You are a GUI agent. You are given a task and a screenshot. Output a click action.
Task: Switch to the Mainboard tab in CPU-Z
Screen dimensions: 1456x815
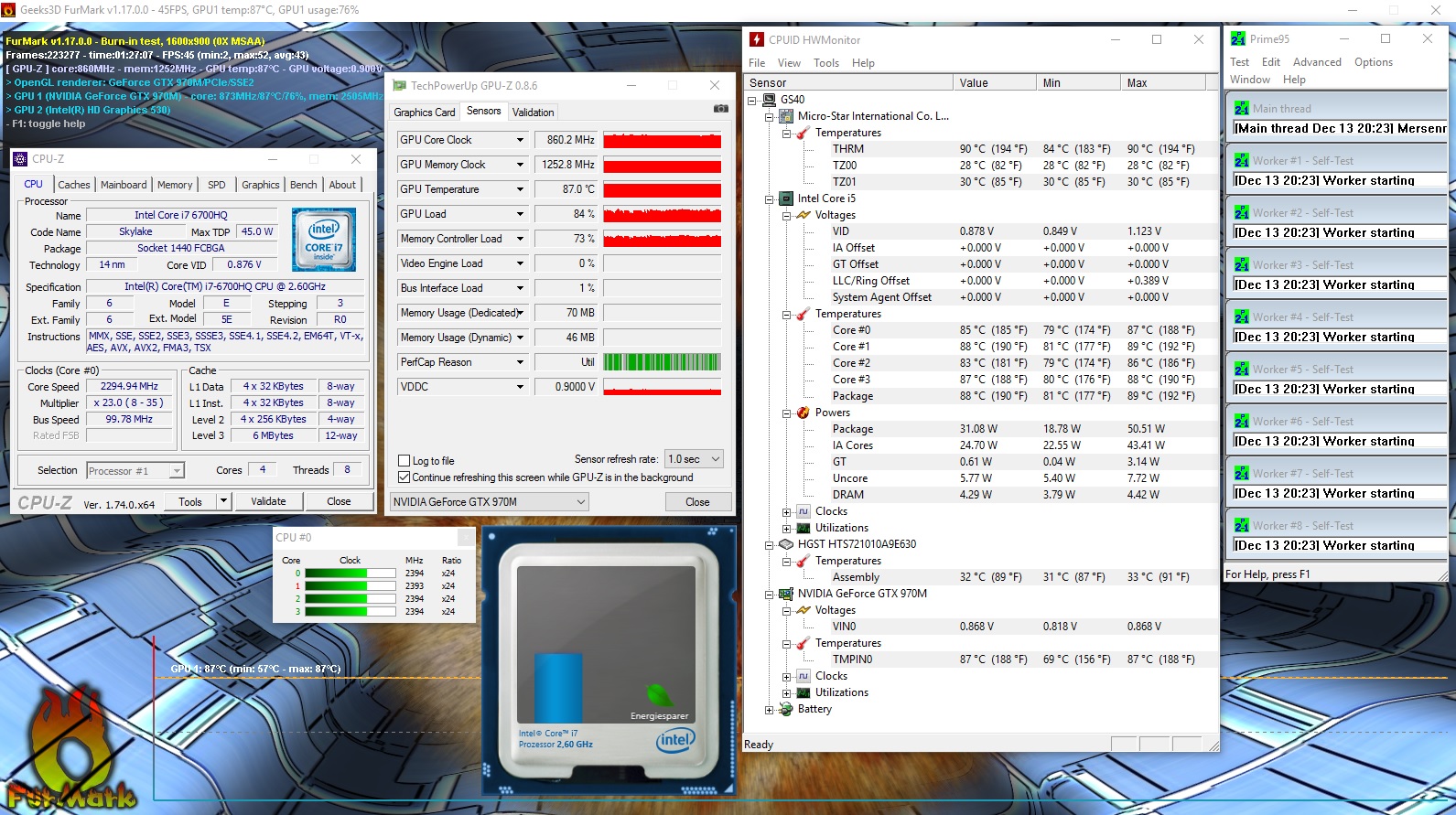[124, 185]
